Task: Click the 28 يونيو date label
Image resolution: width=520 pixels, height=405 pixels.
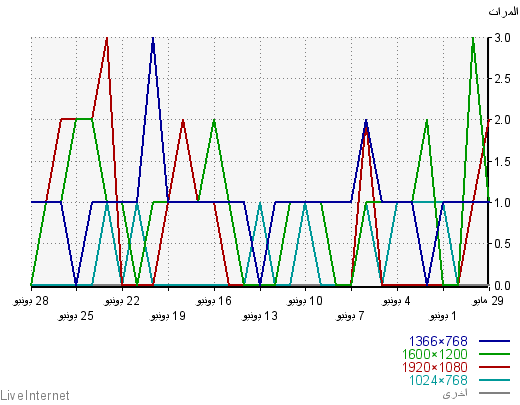Action: pos(31,301)
